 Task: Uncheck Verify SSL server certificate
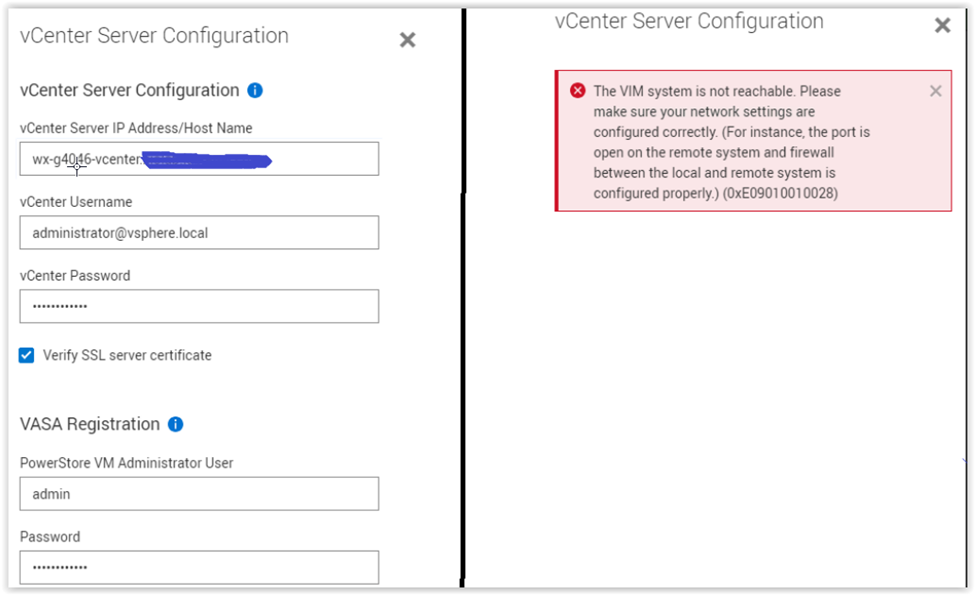coord(26,355)
